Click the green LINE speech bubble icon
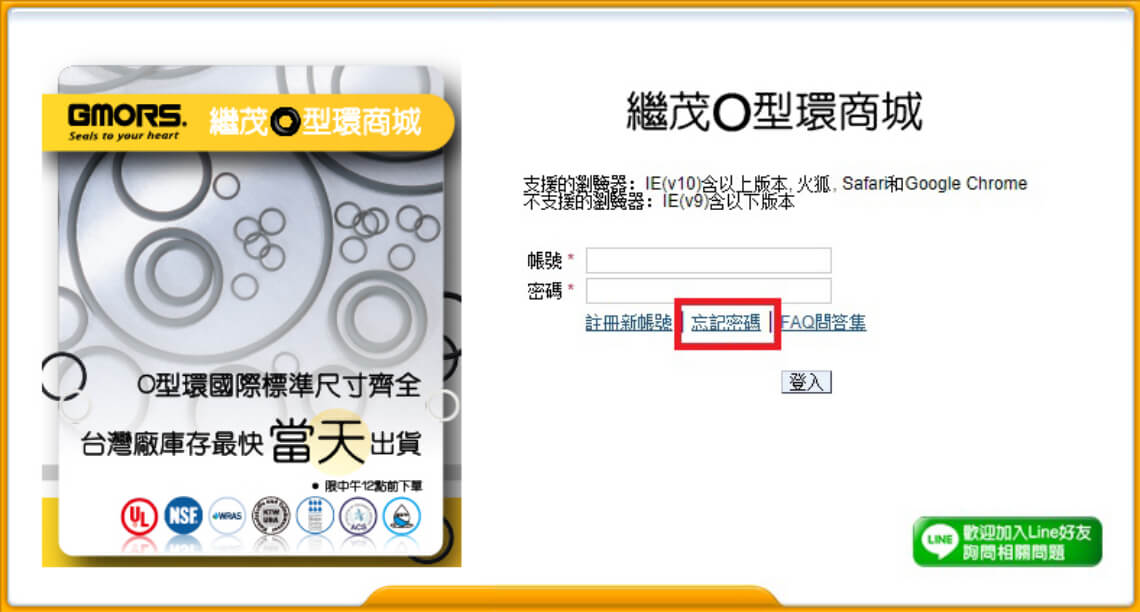 point(939,541)
